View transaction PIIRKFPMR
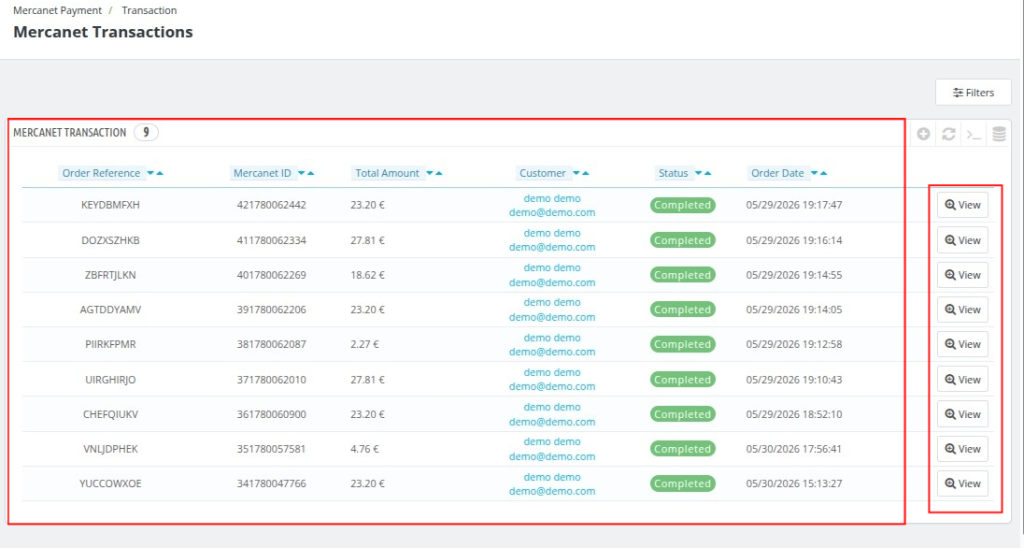 (963, 344)
